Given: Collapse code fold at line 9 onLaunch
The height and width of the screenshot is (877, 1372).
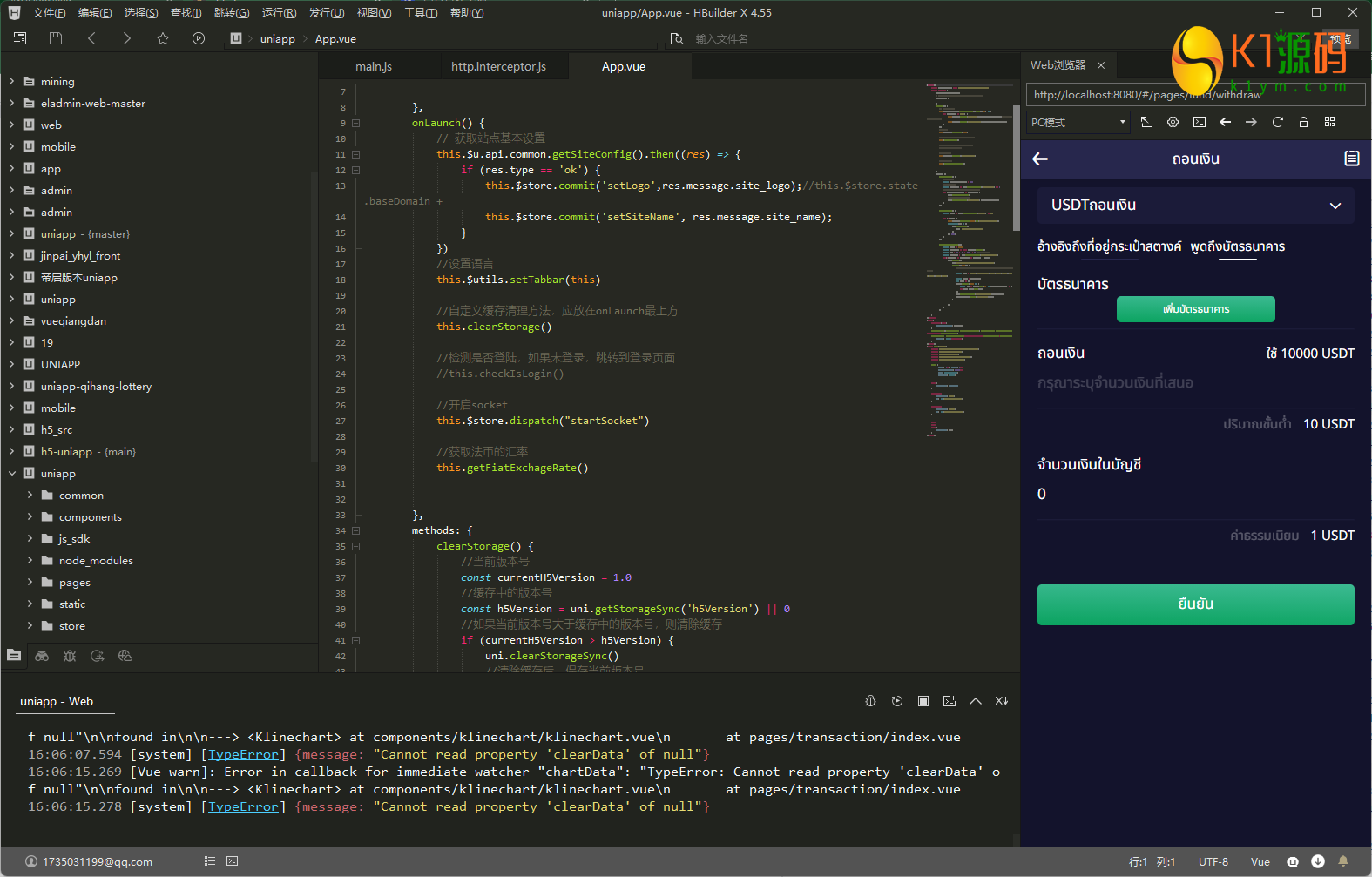Looking at the screenshot, I should pos(355,123).
